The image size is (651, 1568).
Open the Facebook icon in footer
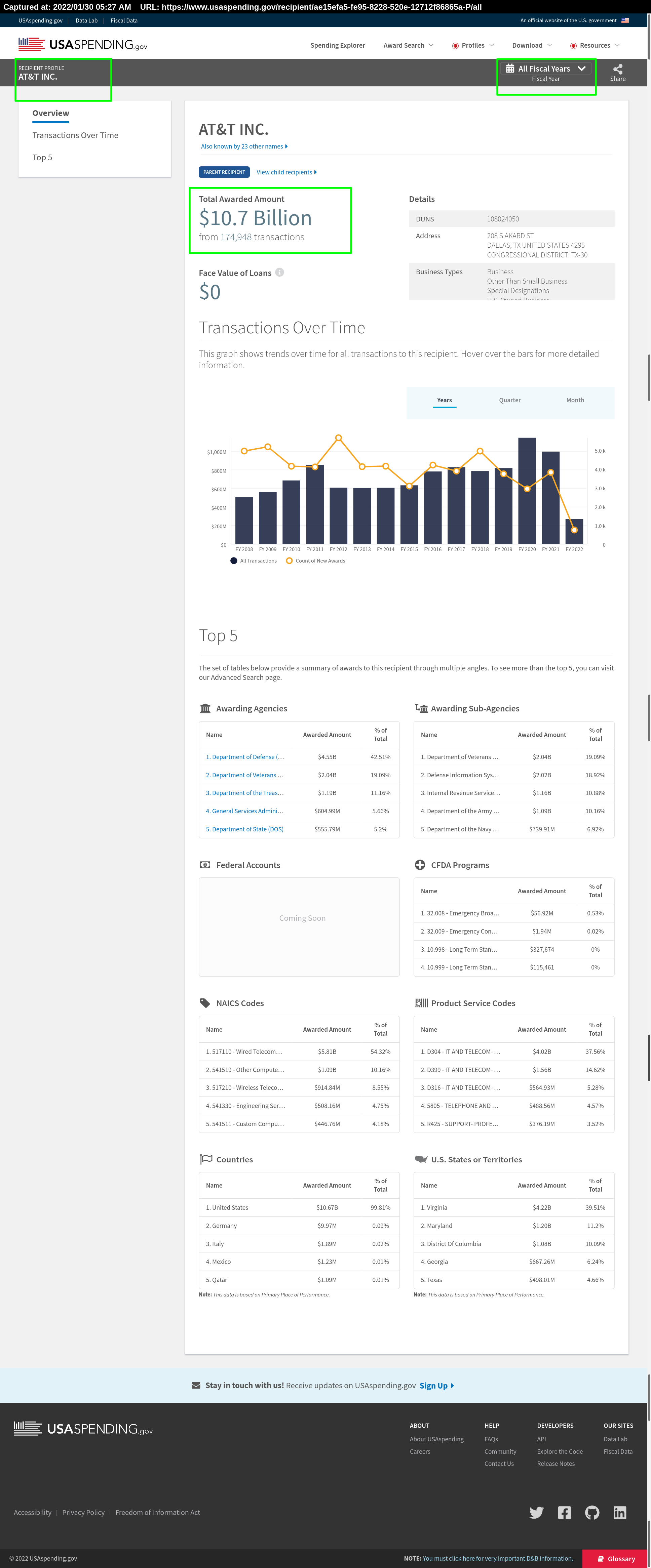[565, 1513]
